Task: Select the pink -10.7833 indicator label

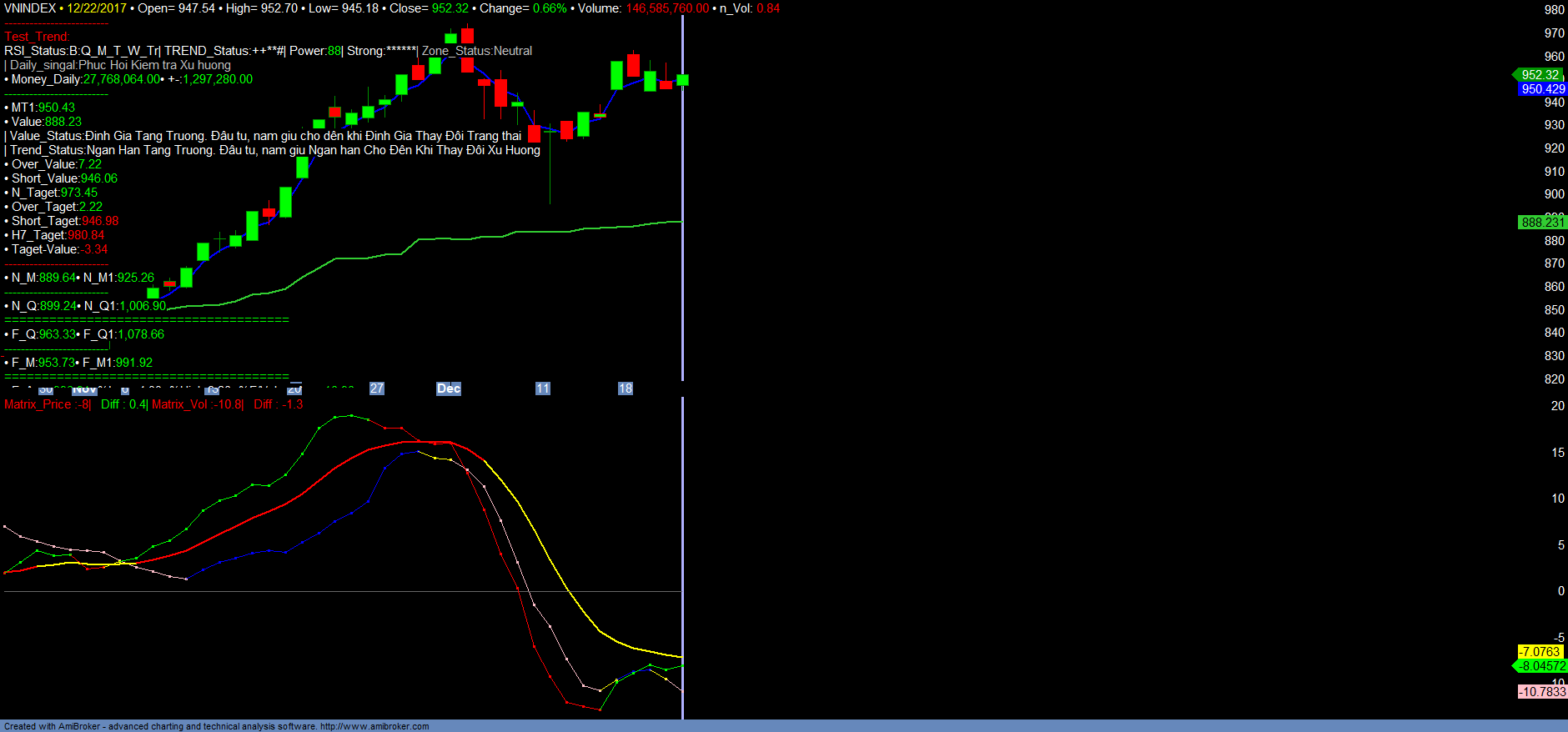Action: 1541,692
